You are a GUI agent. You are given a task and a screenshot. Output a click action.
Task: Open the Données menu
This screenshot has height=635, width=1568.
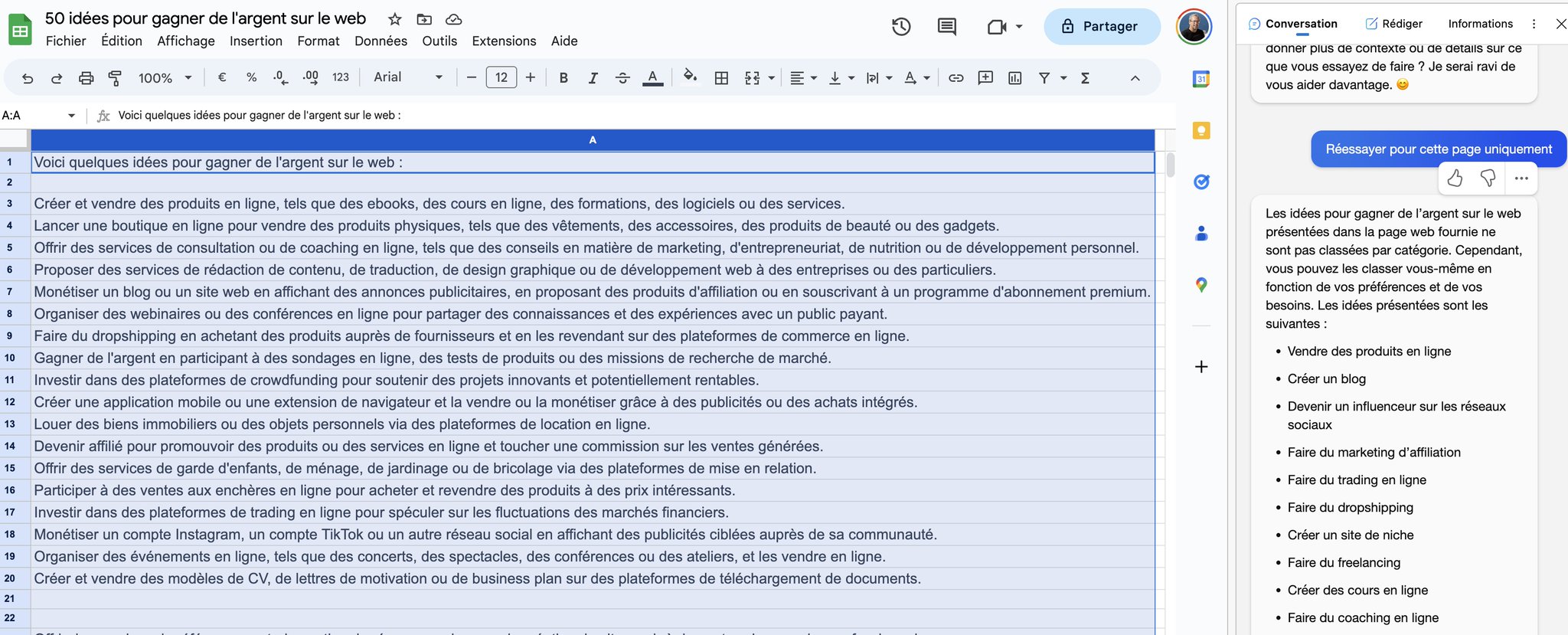(x=381, y=41)
